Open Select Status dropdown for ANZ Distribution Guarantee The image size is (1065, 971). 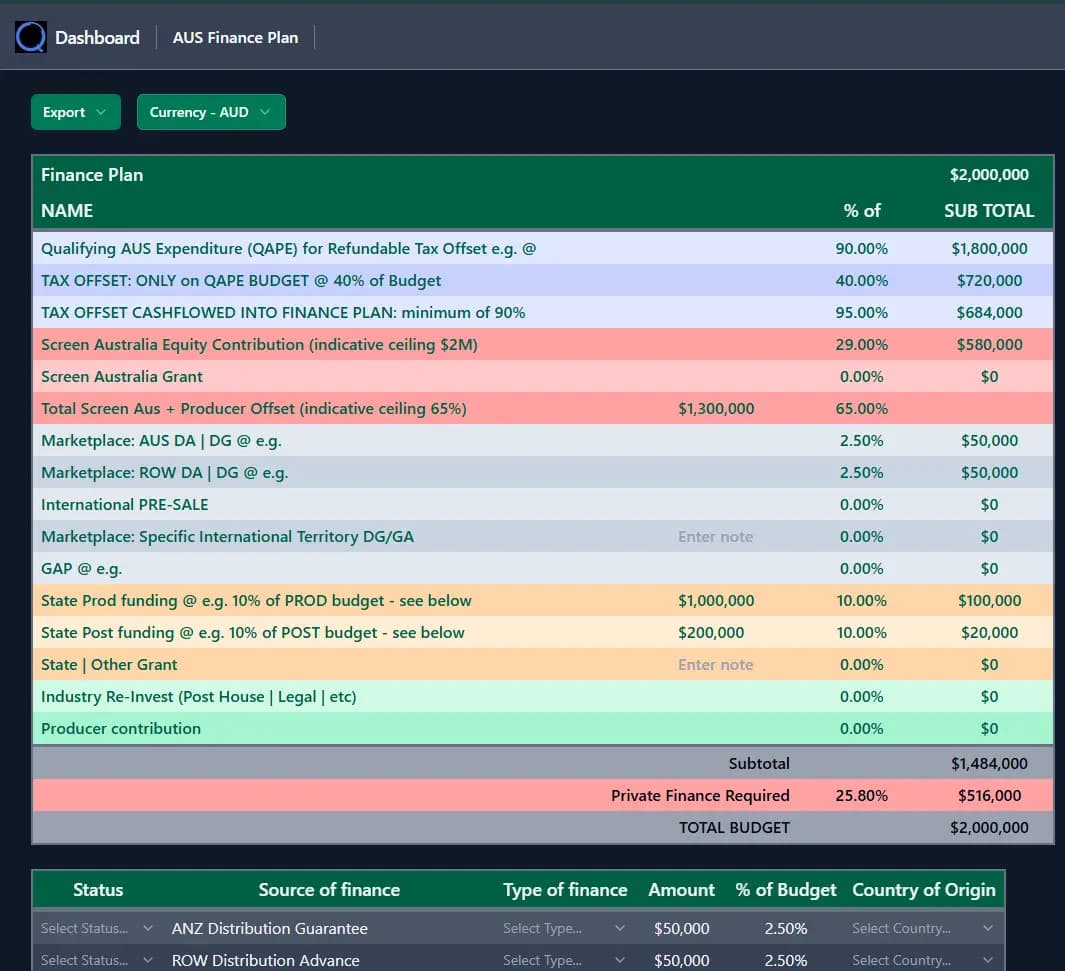click(x=96, y=928)
